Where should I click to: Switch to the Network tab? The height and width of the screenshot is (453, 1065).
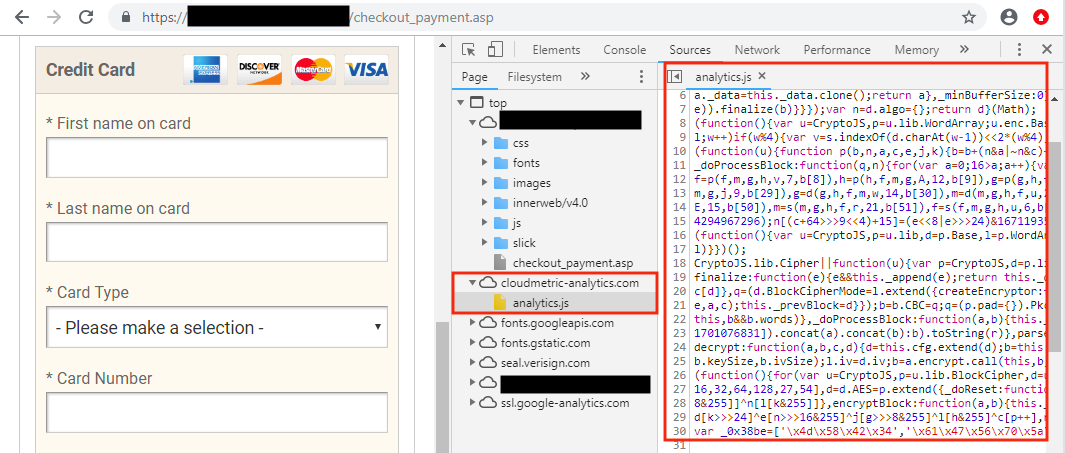pyautogui.click(x=757, y=50)
